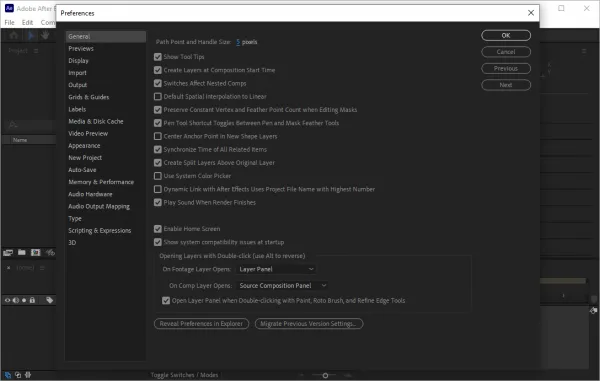Toggle Synchronize Time of All Related Items

coord(158,150)
